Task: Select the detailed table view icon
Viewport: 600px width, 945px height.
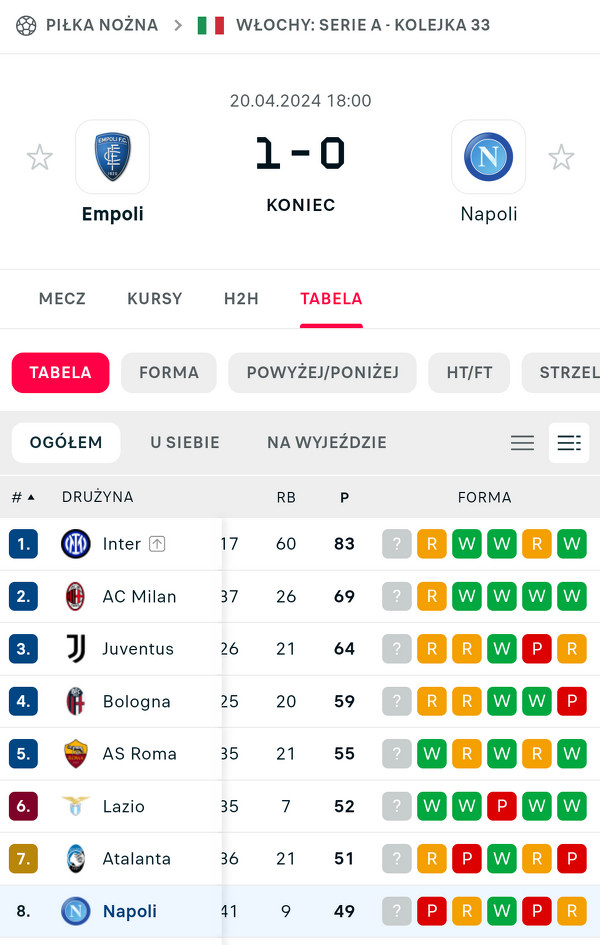Action: (569, 443)
